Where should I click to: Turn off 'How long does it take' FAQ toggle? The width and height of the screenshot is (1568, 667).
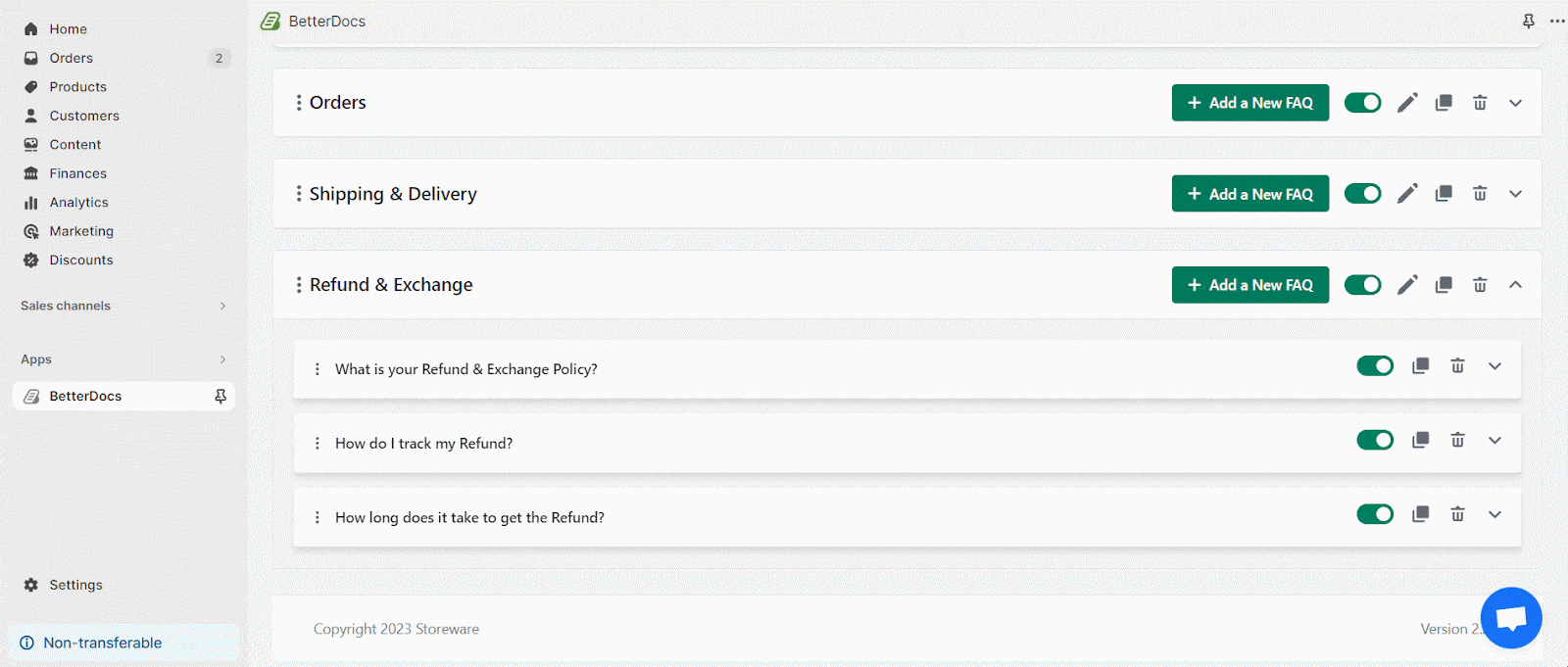(1375, 515)
